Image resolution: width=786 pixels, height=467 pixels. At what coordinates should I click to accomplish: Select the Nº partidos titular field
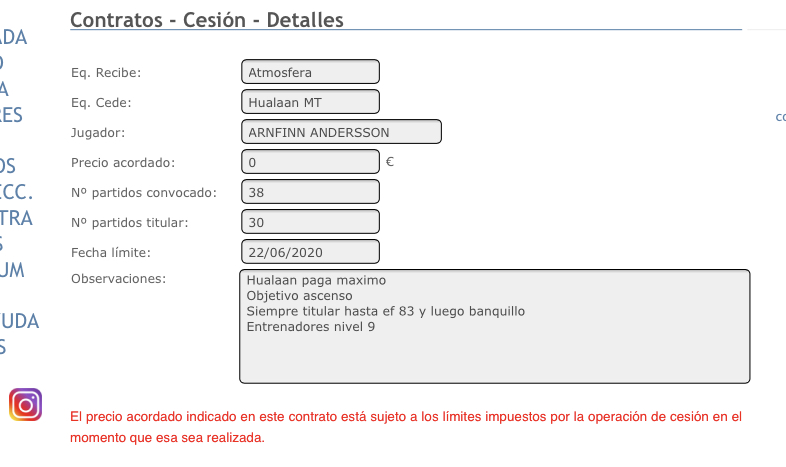310,222
